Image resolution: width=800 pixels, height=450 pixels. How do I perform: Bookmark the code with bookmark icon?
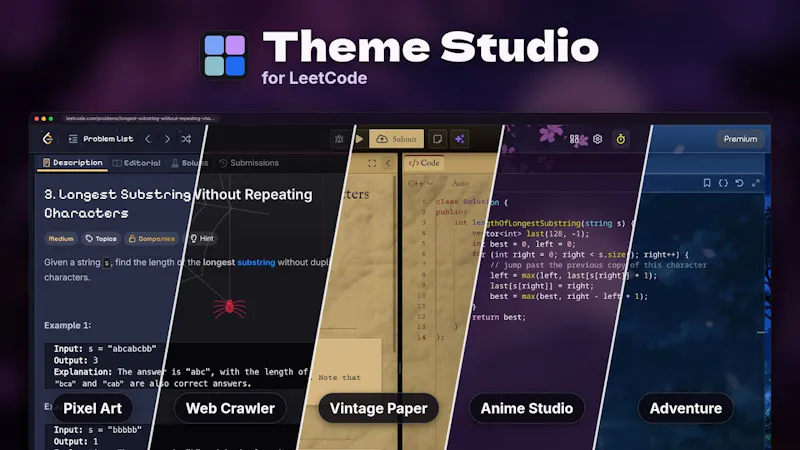tap(707, 183)
